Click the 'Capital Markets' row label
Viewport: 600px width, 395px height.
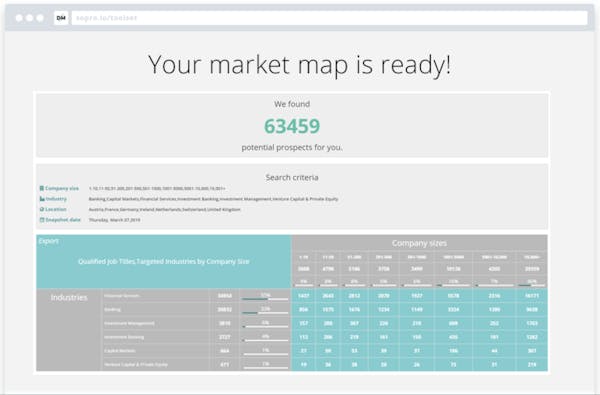(x=120, y=351)
